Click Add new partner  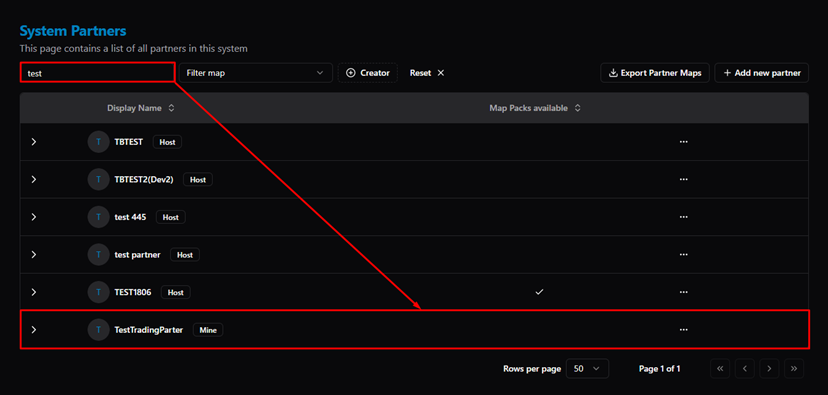pyautogui.click(x=761, y=73)
